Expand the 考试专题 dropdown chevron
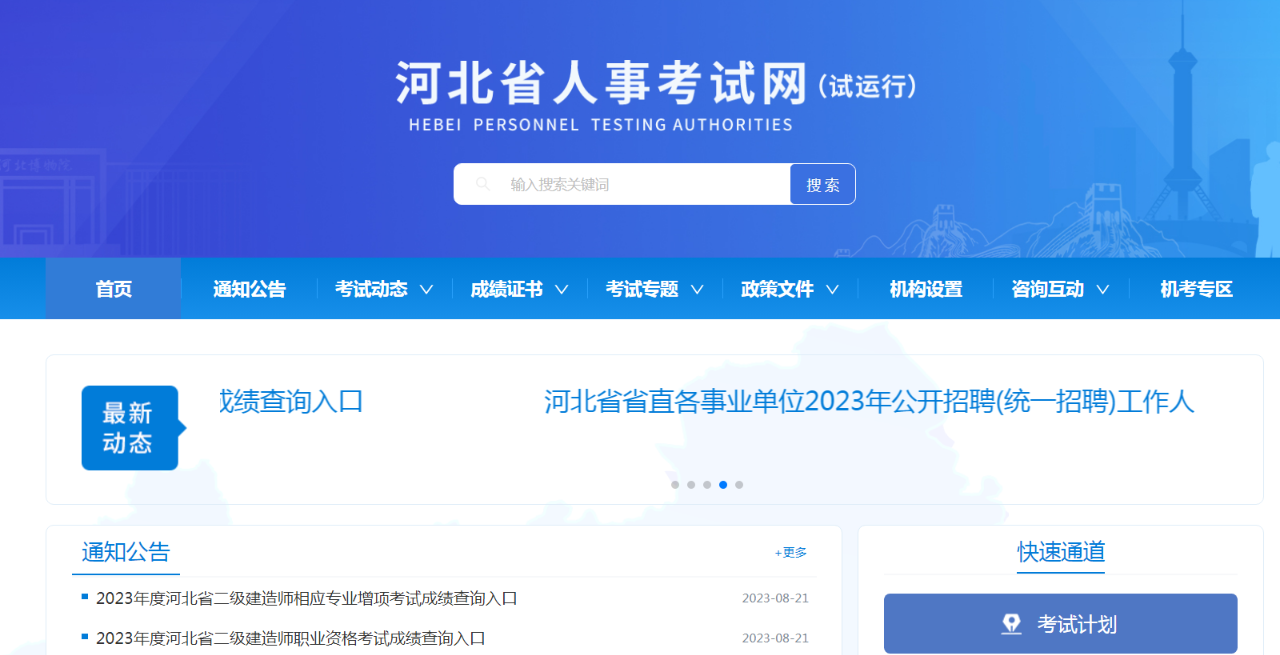This screenshot has height=655, width=1280. point(697,290)
